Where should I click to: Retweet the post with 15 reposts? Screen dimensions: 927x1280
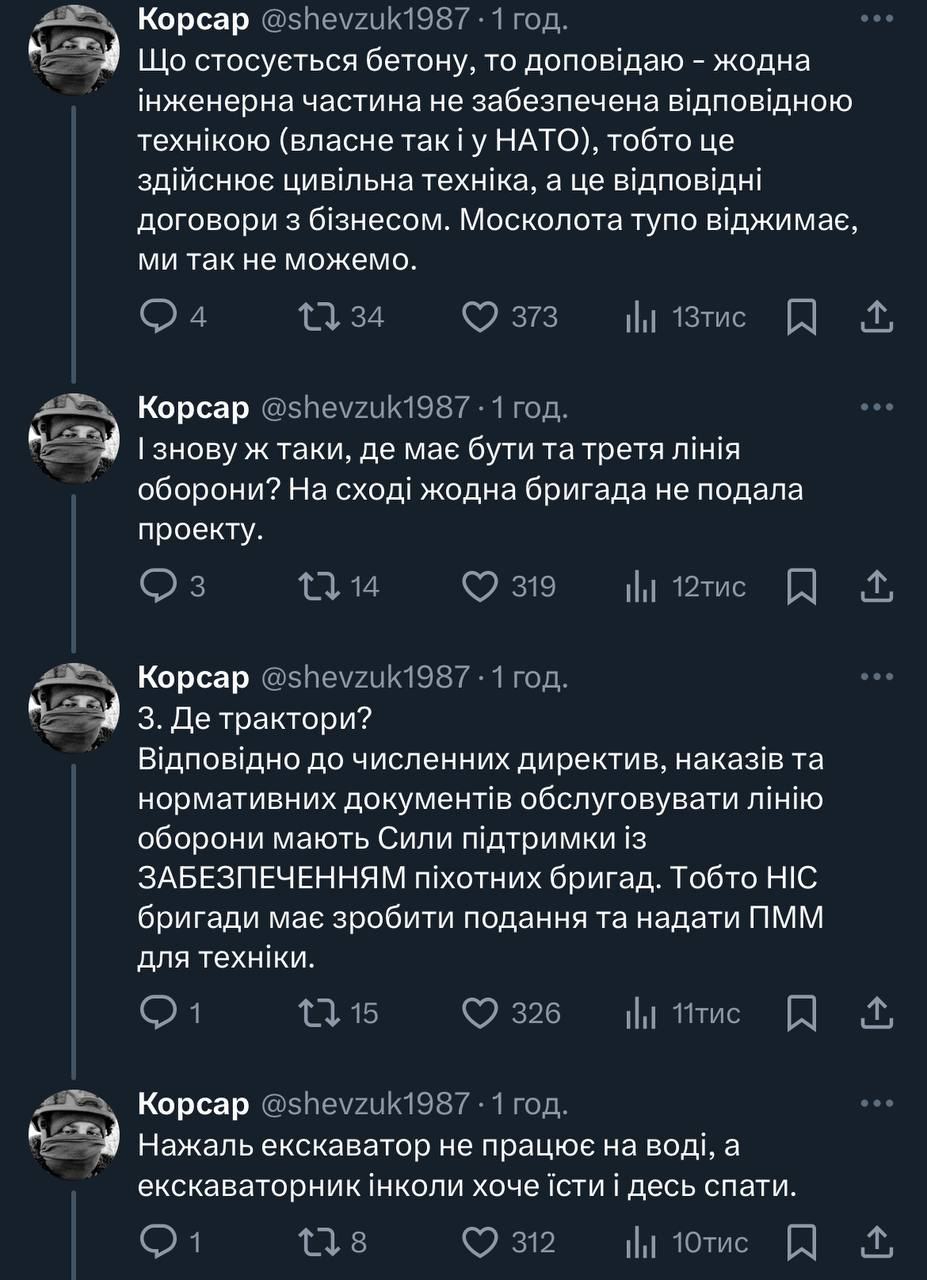tap(319, 1013)
